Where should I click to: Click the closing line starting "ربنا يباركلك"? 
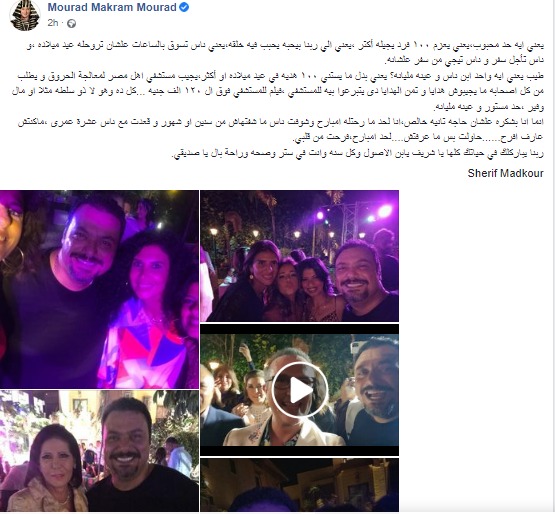coord(357,153)
